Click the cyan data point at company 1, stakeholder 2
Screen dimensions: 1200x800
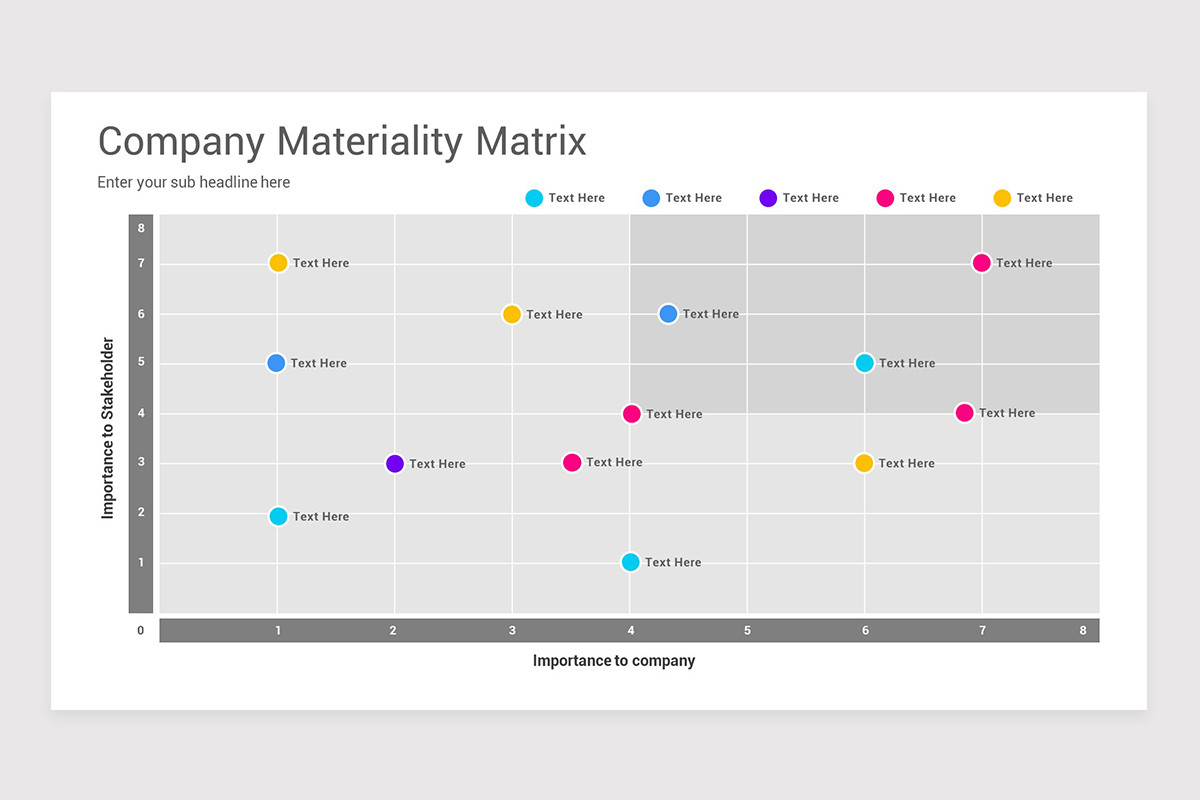(x=278, y=516)
